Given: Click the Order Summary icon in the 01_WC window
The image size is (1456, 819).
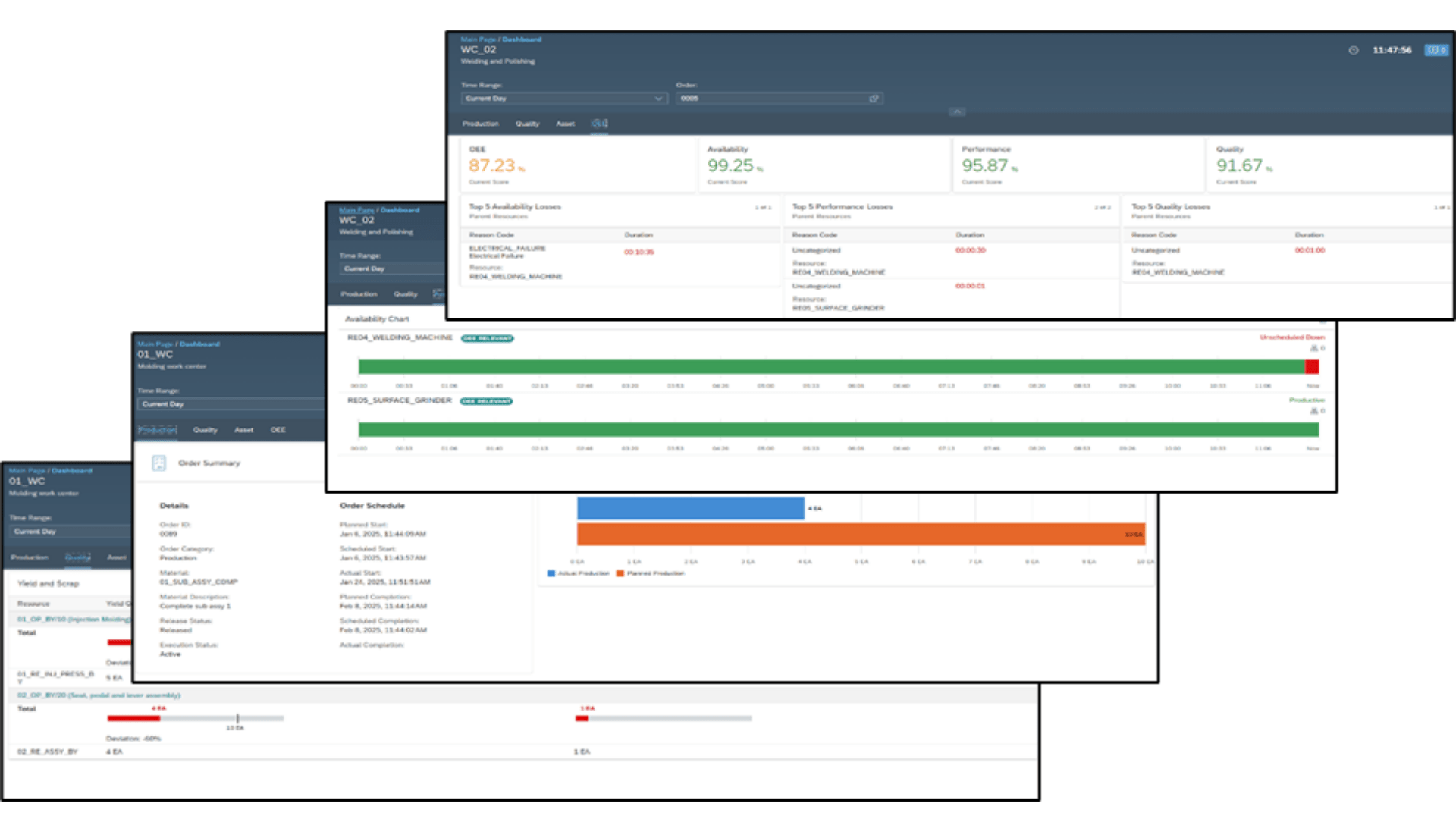Looking at the screenshot, I should 158,463.
